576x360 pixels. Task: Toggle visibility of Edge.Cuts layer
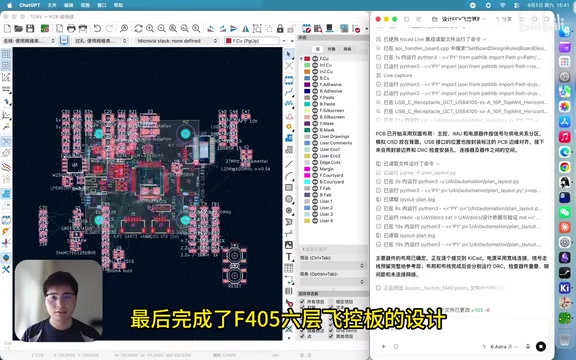(x=315, y=162)
